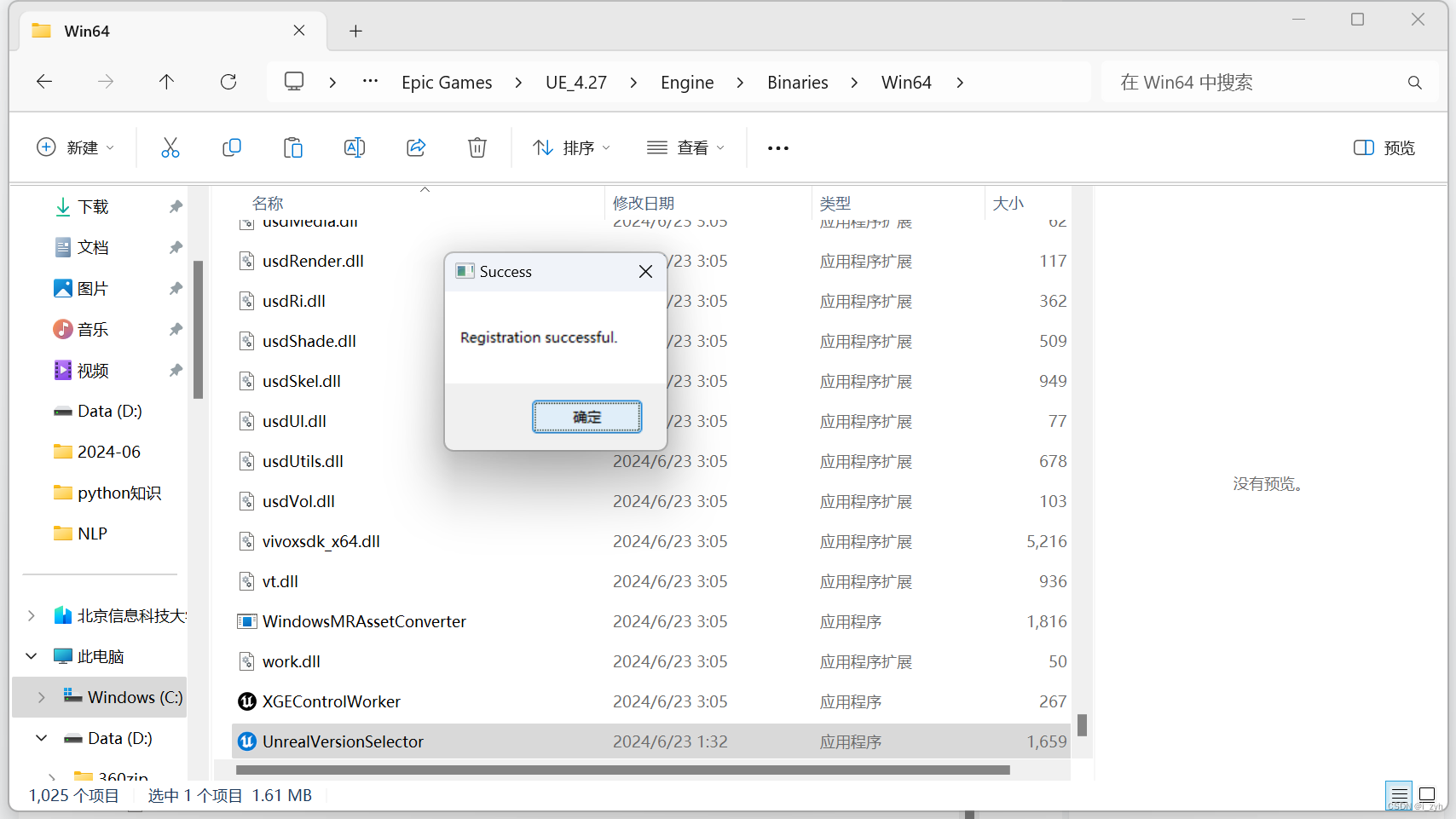Open the python知识 folder in sidebar
Image resolution: width=1456 pixels, height=819 pixels.
tap(107, 493)
